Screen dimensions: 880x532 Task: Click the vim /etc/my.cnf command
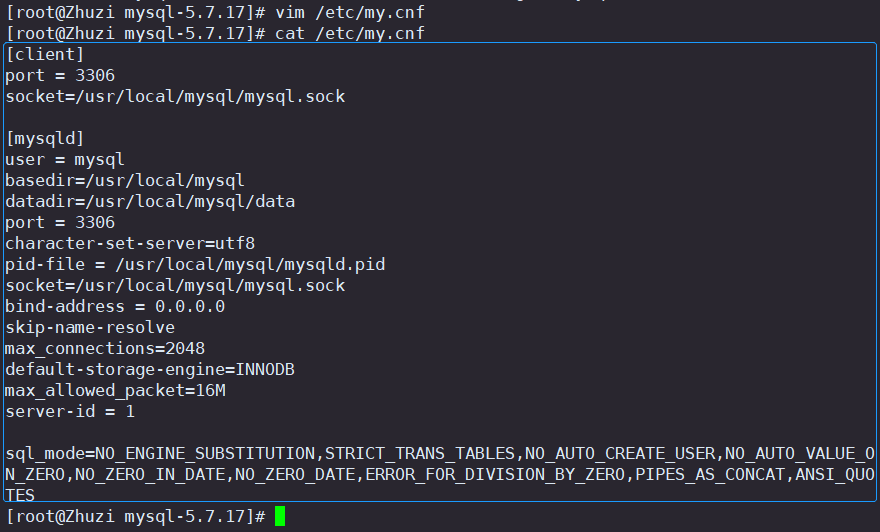(350, 12)
